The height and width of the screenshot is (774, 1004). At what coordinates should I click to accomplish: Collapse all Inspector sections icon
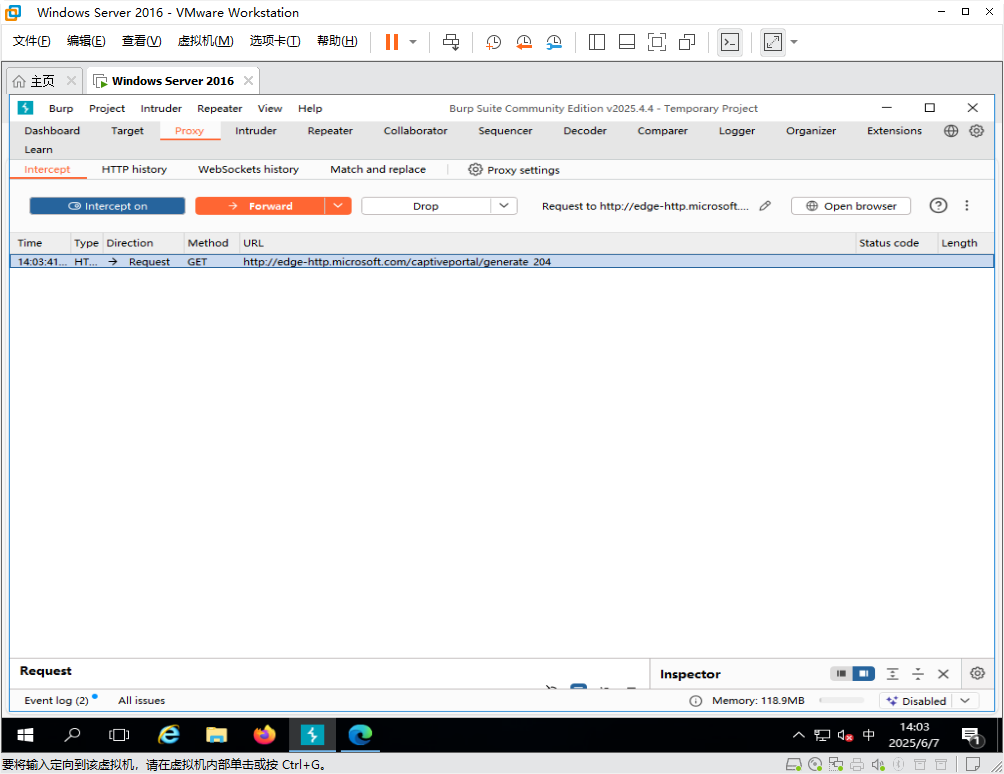[x=918, y=673]
